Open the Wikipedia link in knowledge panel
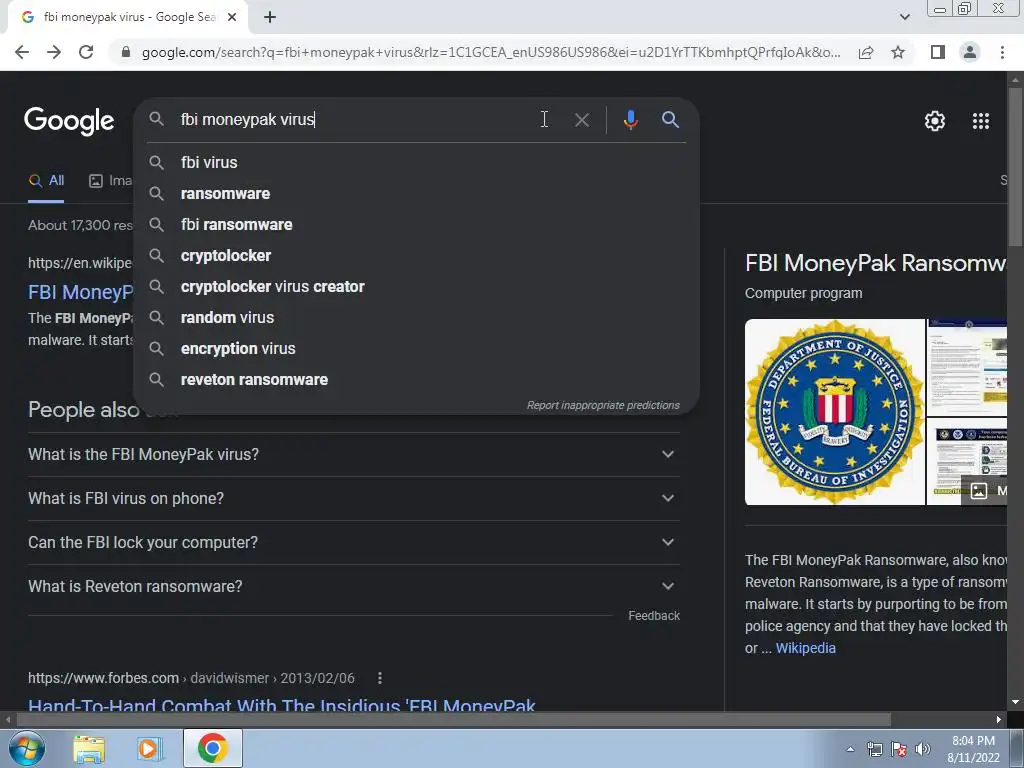 coord(805,648)
